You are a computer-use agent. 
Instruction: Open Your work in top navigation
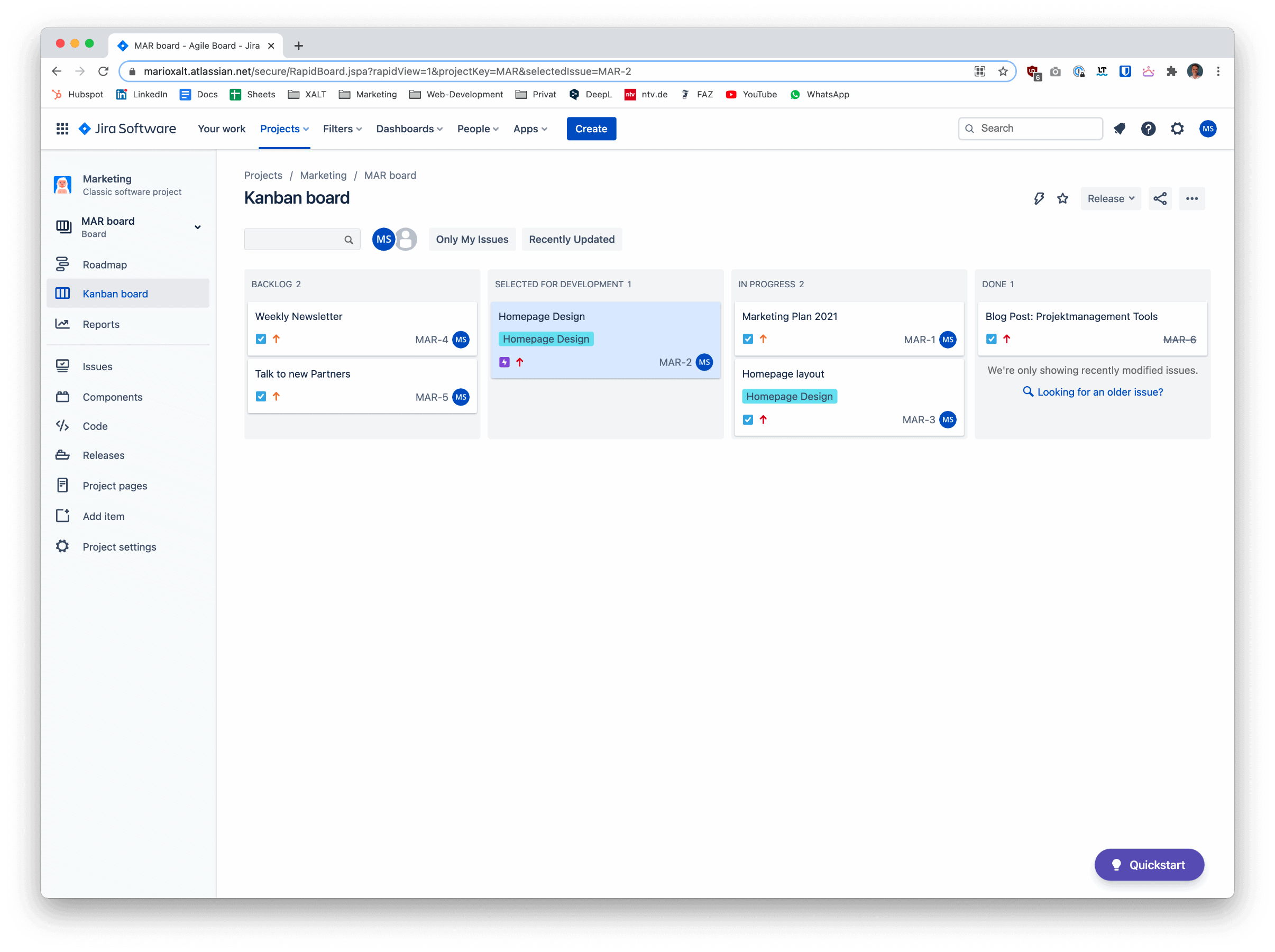coord(221,129)
